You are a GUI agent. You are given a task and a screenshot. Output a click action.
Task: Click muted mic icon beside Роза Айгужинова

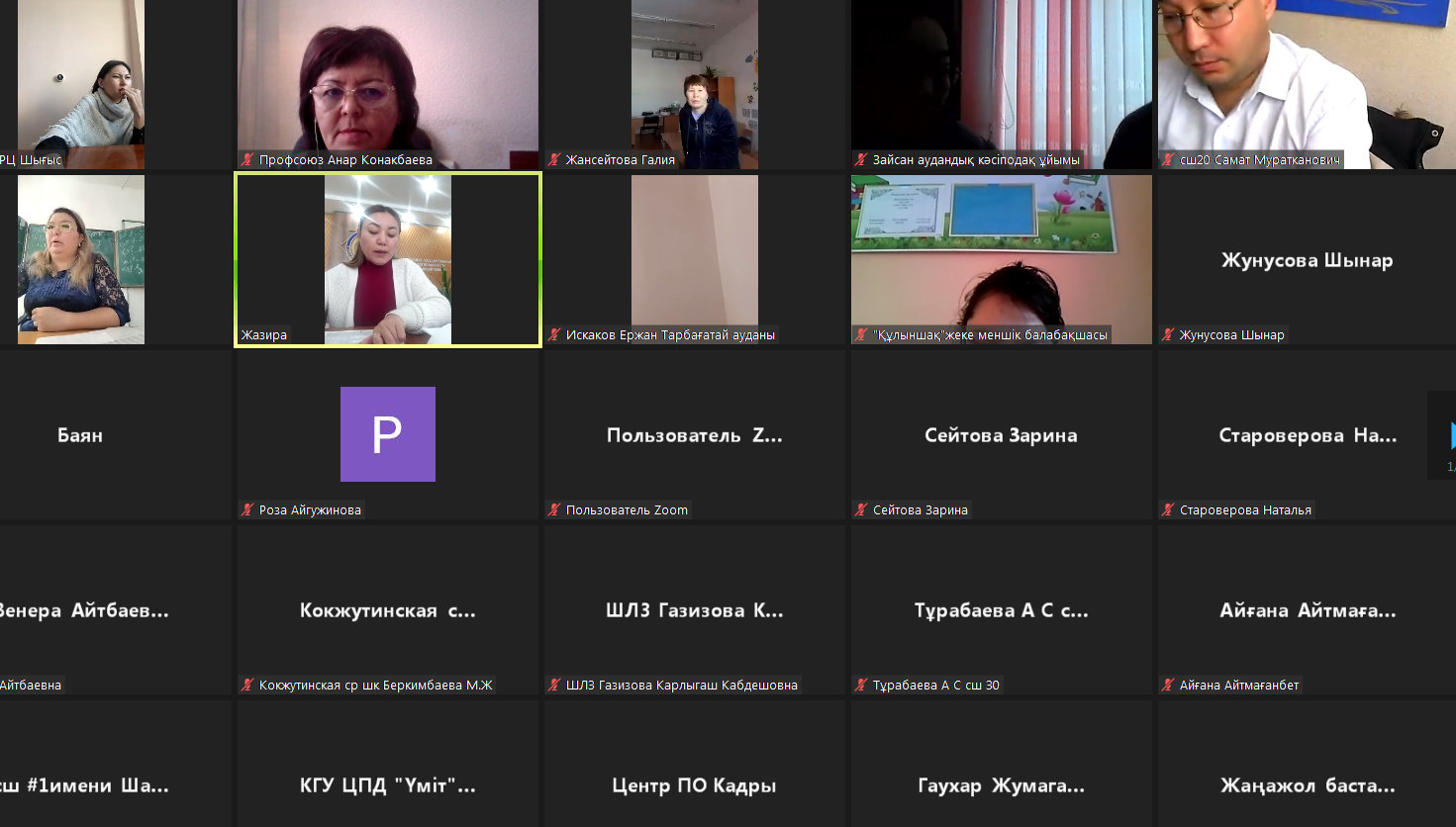pos(247,509)
